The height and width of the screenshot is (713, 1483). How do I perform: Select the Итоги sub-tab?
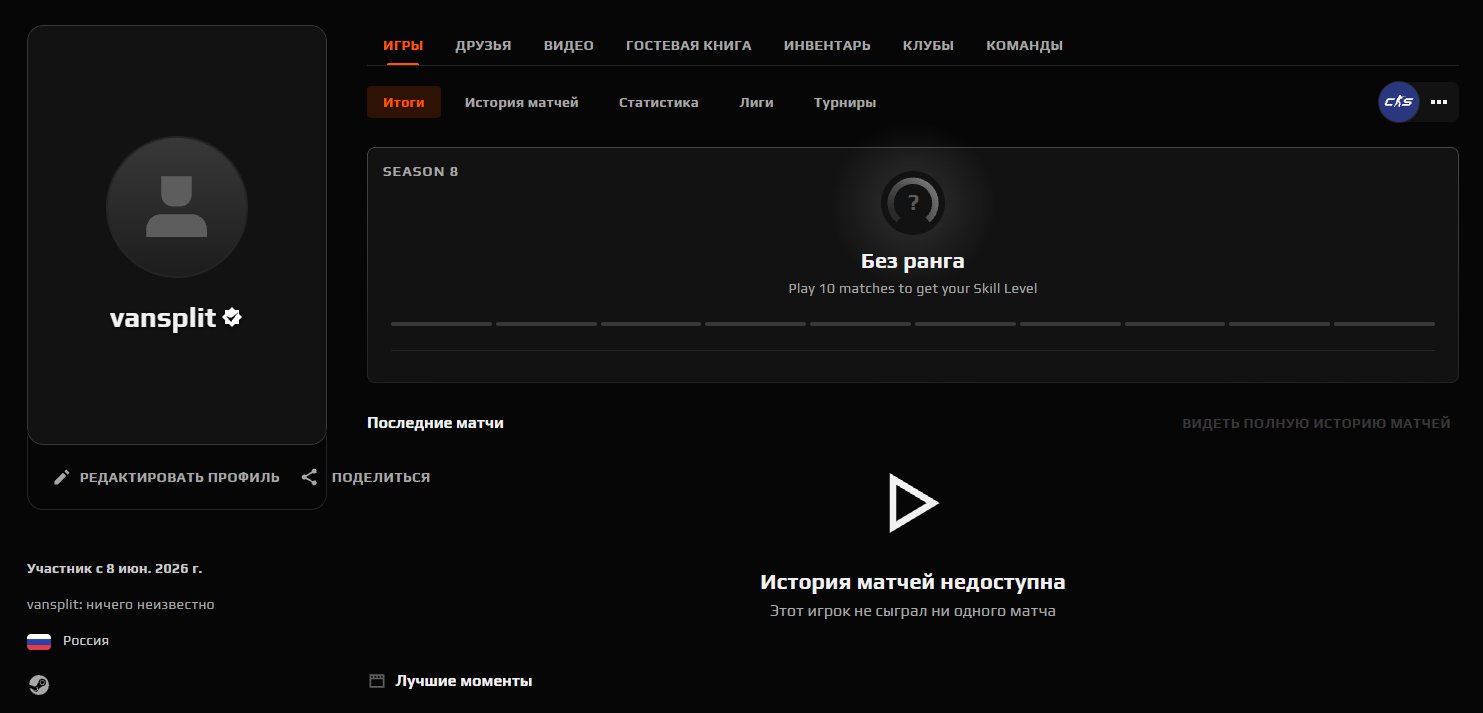[404, 102]
